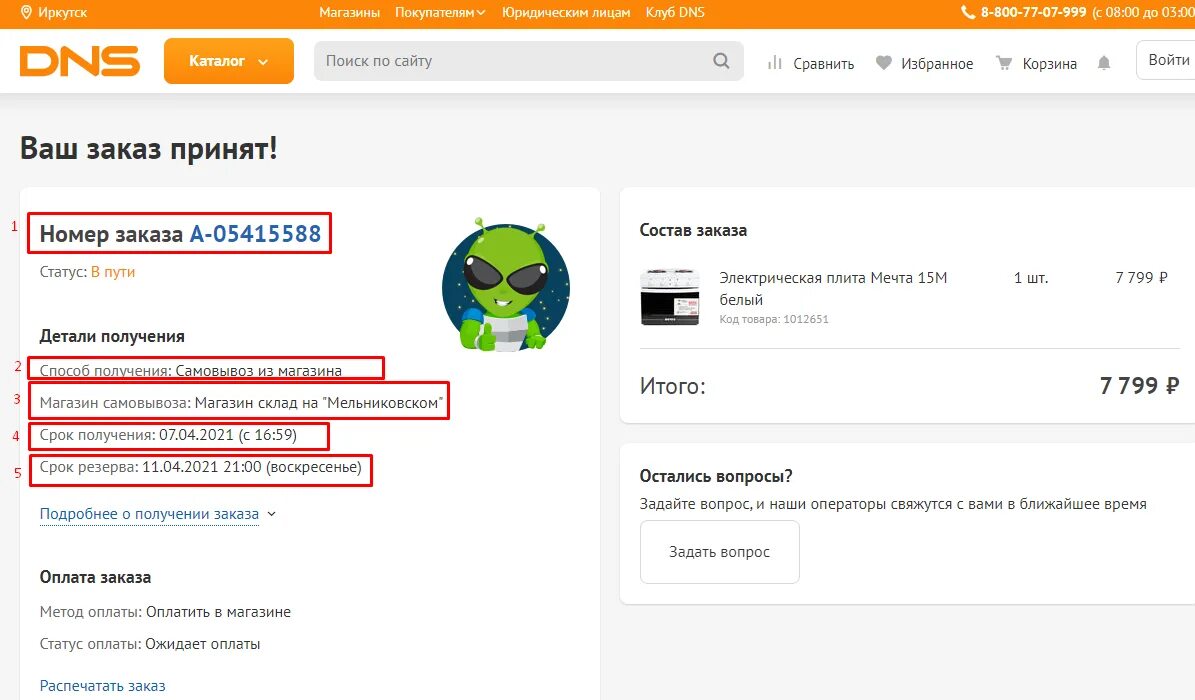Click the Войти button
1195x700 pixels.
coord(1166,60)
